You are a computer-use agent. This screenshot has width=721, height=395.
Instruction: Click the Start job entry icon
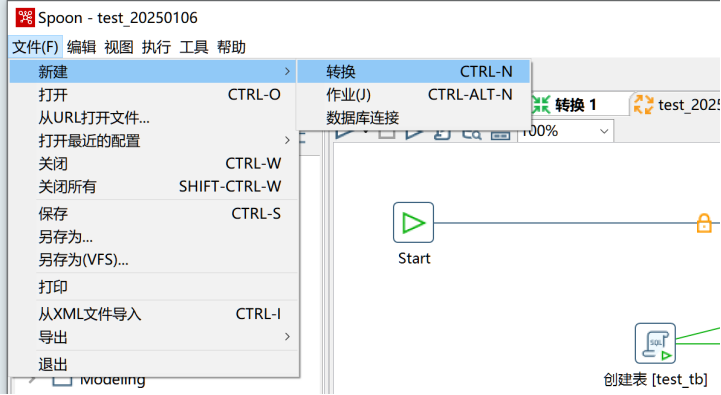pyautogui.click(x=413, y=223)
